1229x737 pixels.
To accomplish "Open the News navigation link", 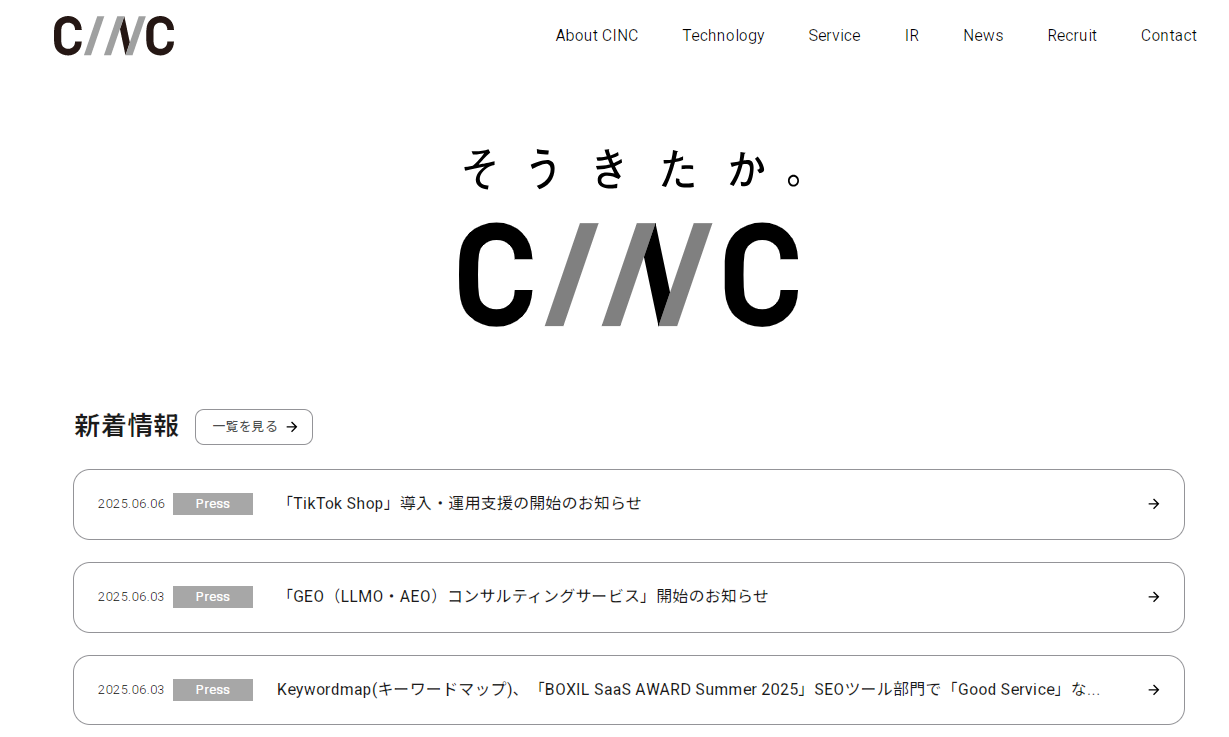I will (x=983, y=36).
